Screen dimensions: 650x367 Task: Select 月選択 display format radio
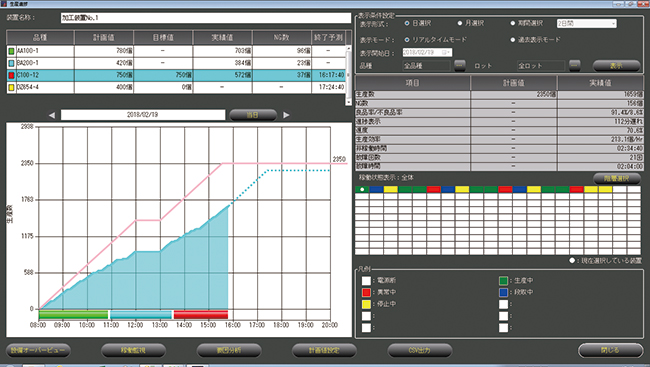point(460,24)
